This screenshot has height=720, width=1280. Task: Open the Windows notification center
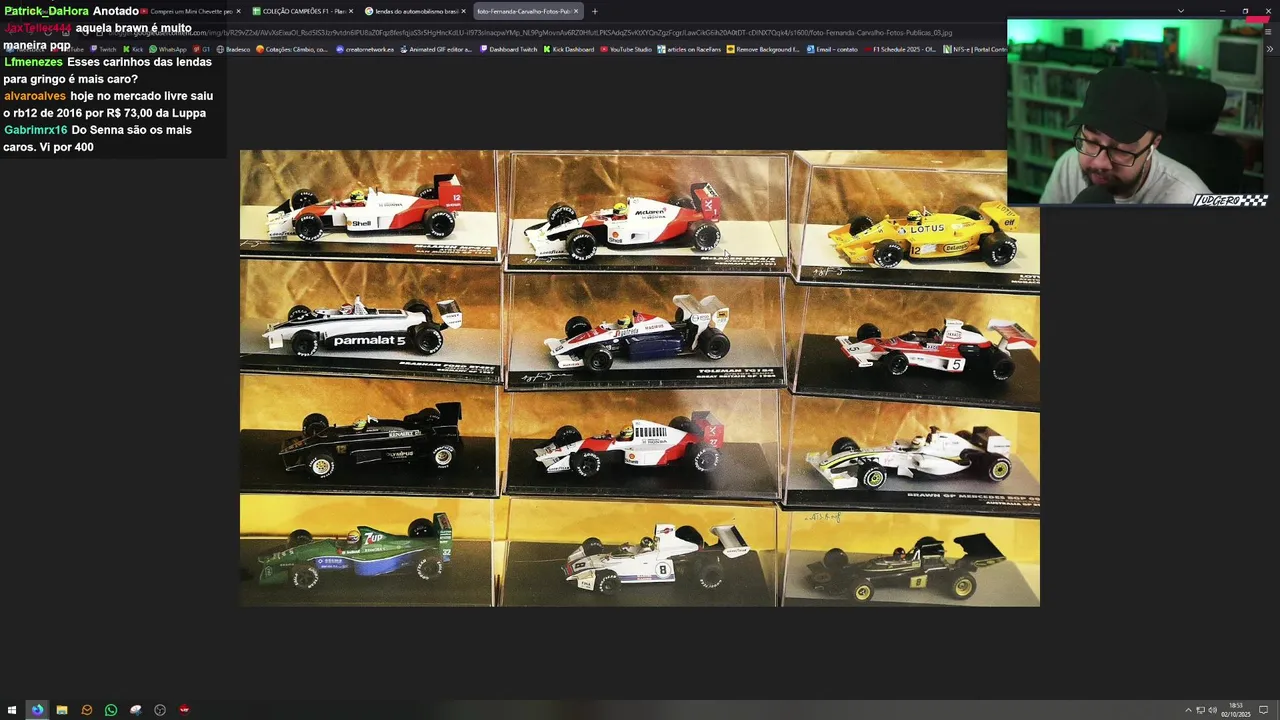(x=1263, y=710)
